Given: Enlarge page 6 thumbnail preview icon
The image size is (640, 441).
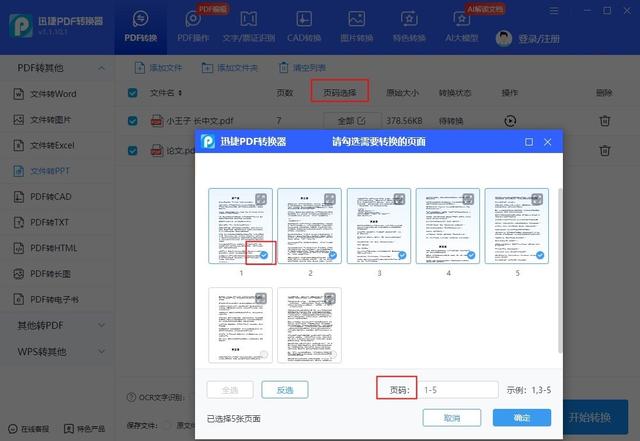Looking at the screenshot, I should [261, 298].
